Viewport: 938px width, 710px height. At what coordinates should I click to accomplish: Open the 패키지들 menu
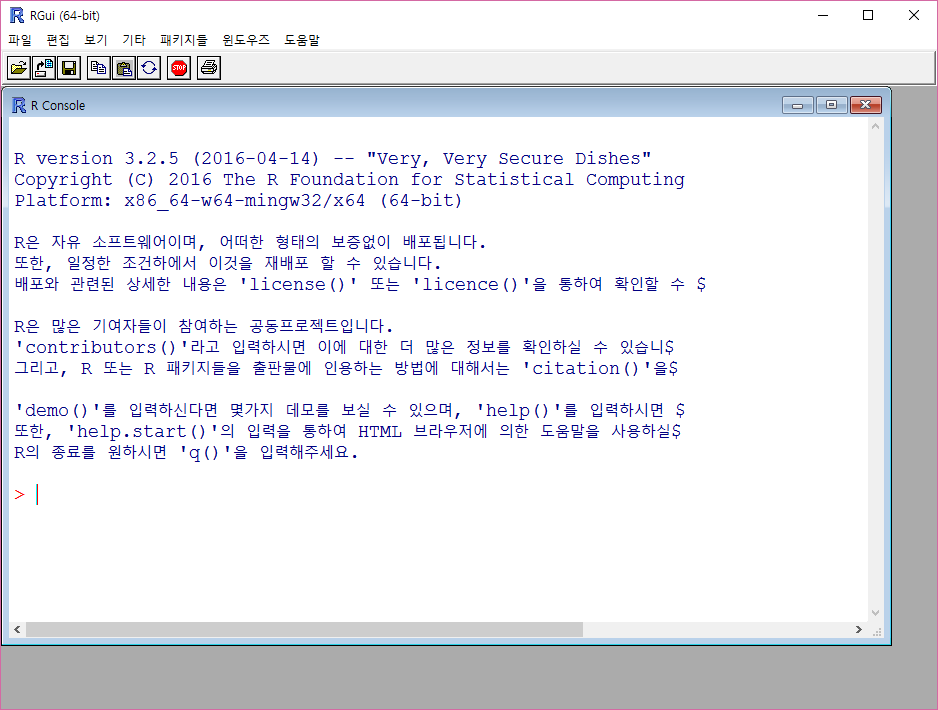click(184, 40)
